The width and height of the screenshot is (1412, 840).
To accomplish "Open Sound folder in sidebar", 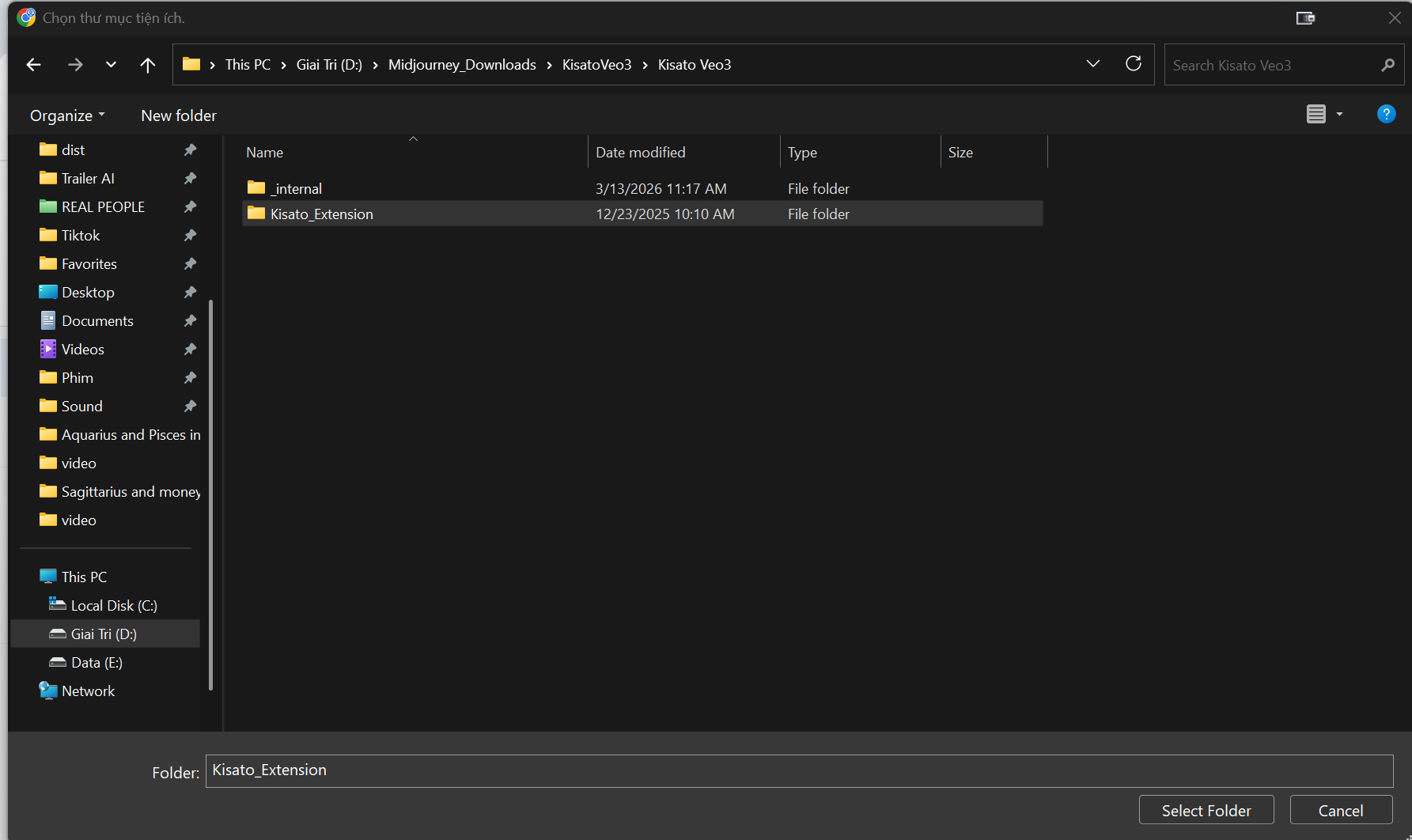I will coord(81,406).
